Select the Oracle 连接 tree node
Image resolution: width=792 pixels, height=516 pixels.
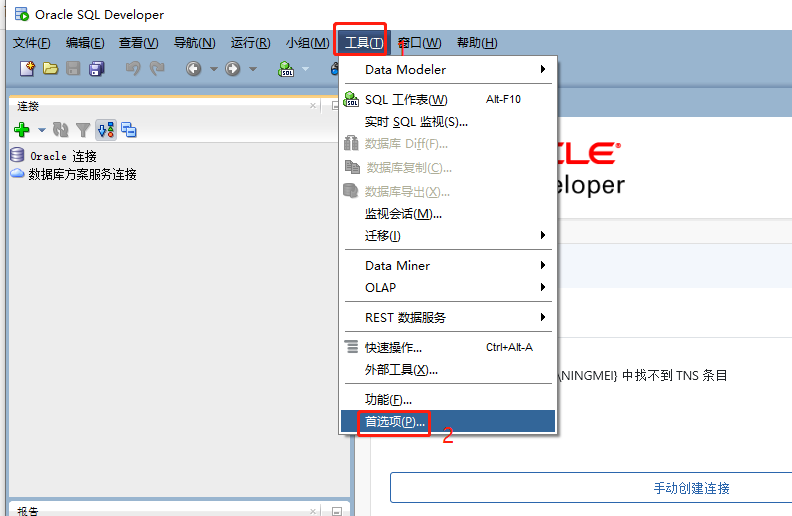click(63, 156)
